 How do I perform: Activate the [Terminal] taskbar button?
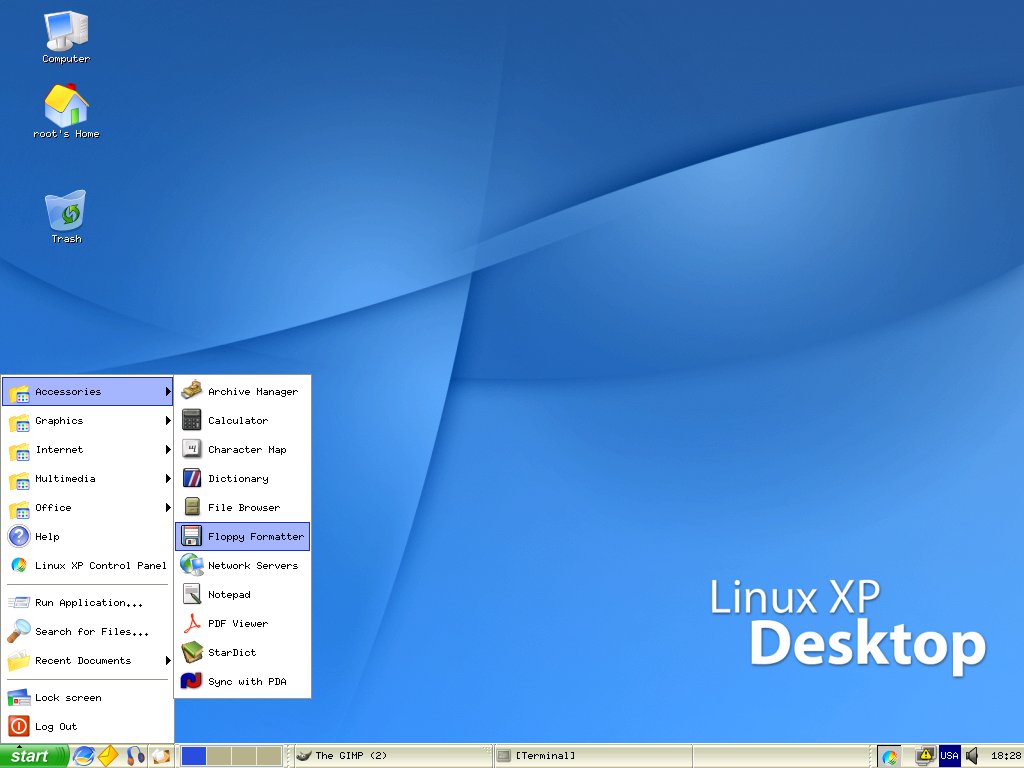(x=592, y=756)
